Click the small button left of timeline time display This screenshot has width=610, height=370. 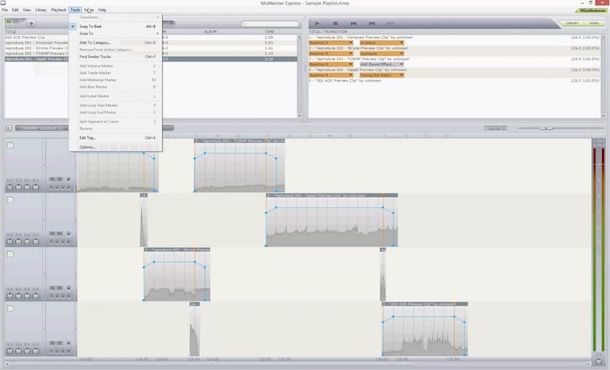click(9, 128)
